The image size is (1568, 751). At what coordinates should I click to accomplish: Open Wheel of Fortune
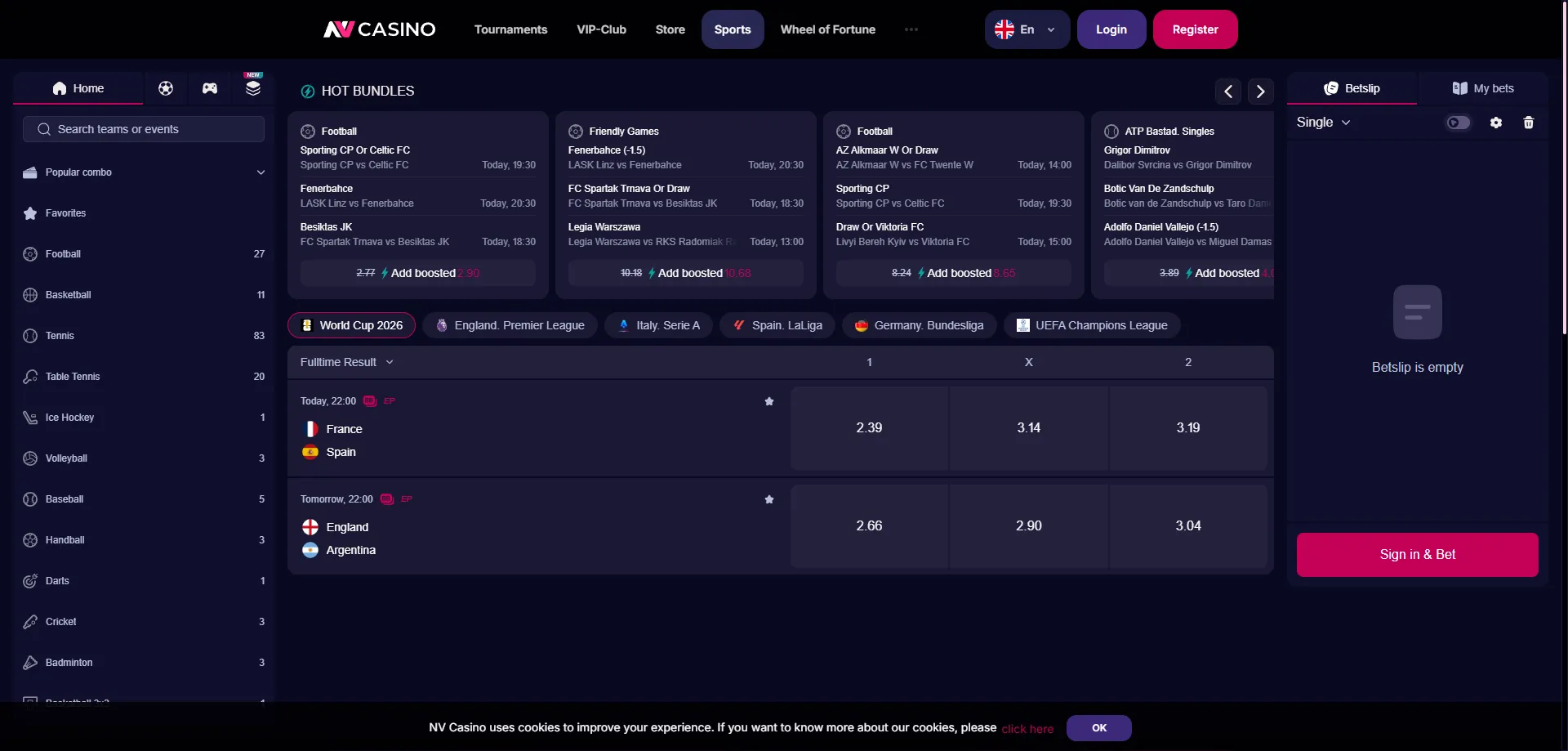[x=828, y=29]
